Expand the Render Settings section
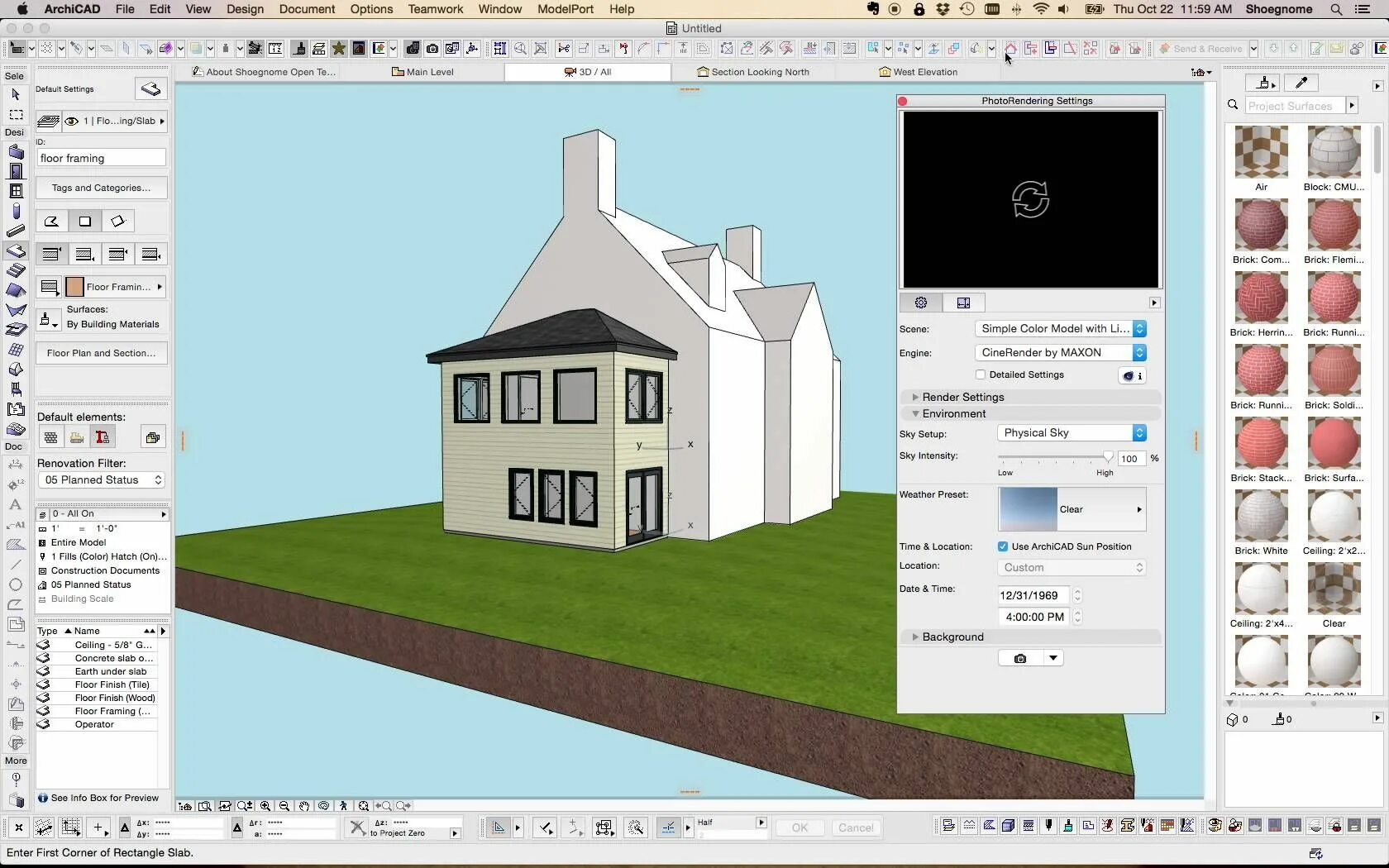This screenshot has width=1389, height=868. (915, 397)
